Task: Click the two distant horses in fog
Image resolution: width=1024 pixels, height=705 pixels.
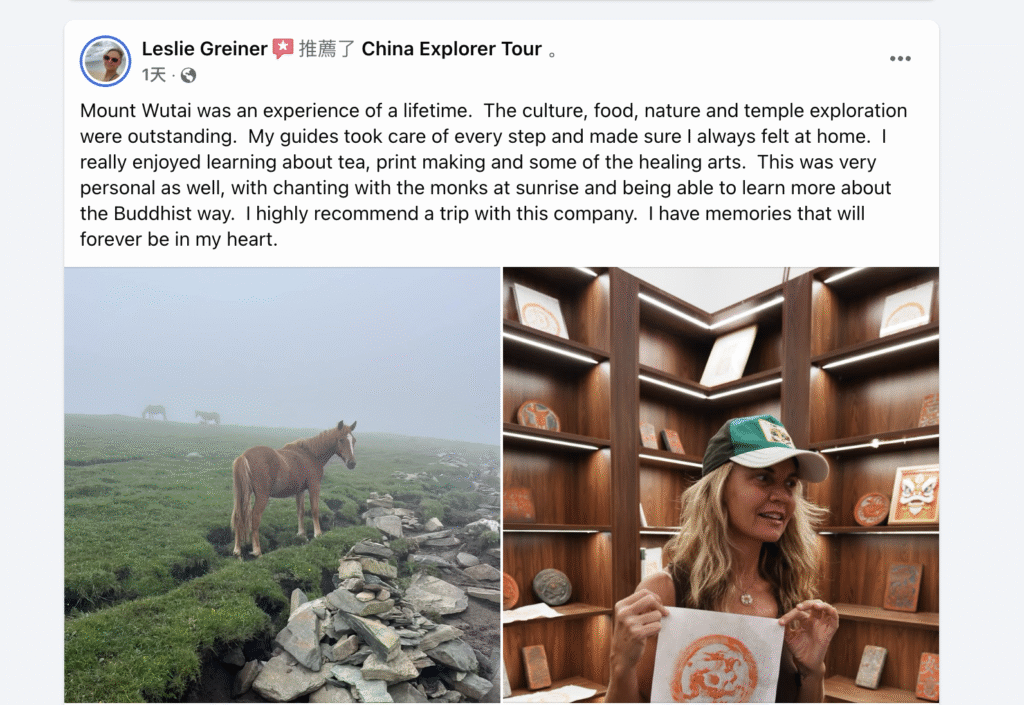Action: point(181,414)
